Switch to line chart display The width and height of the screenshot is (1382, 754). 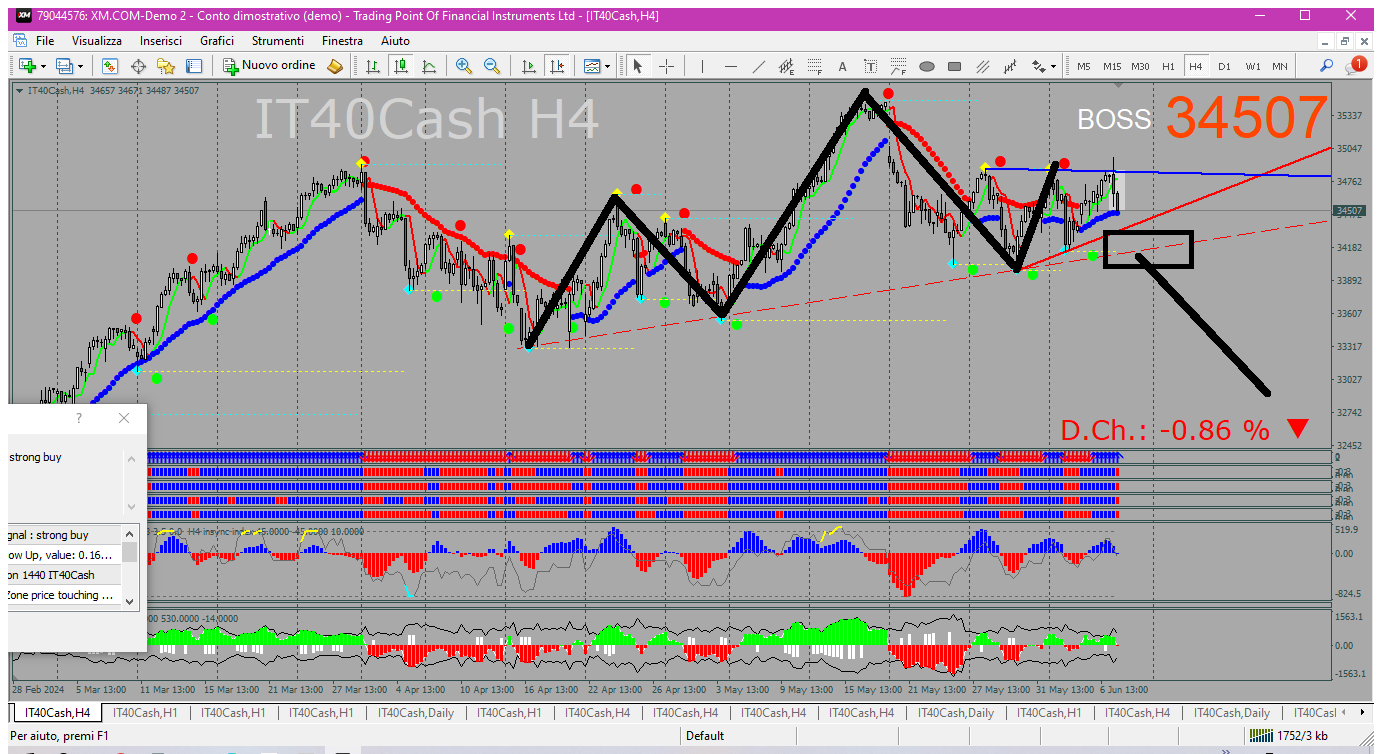[x=429, y=66]
